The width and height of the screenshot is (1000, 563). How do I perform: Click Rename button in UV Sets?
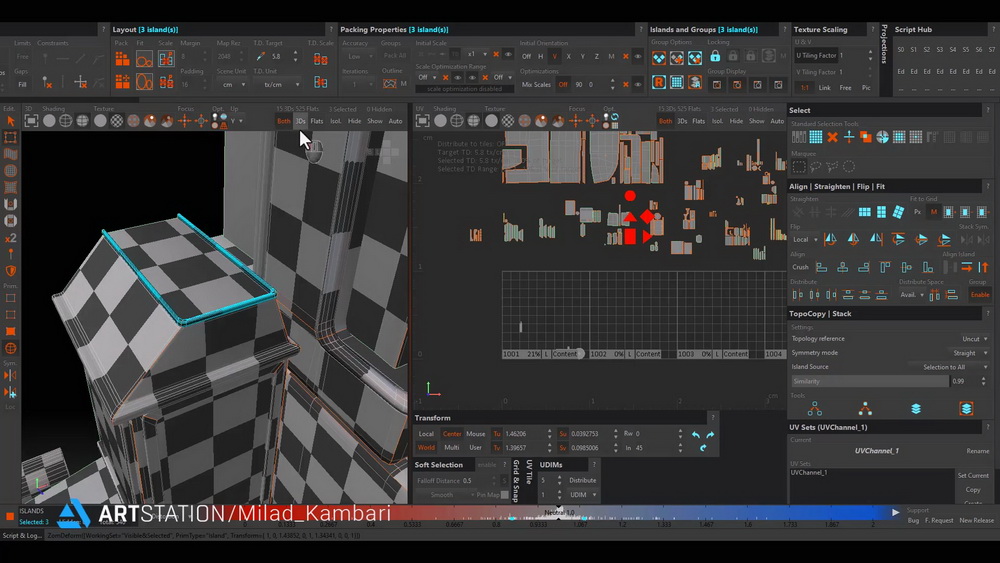pos(978,451)
